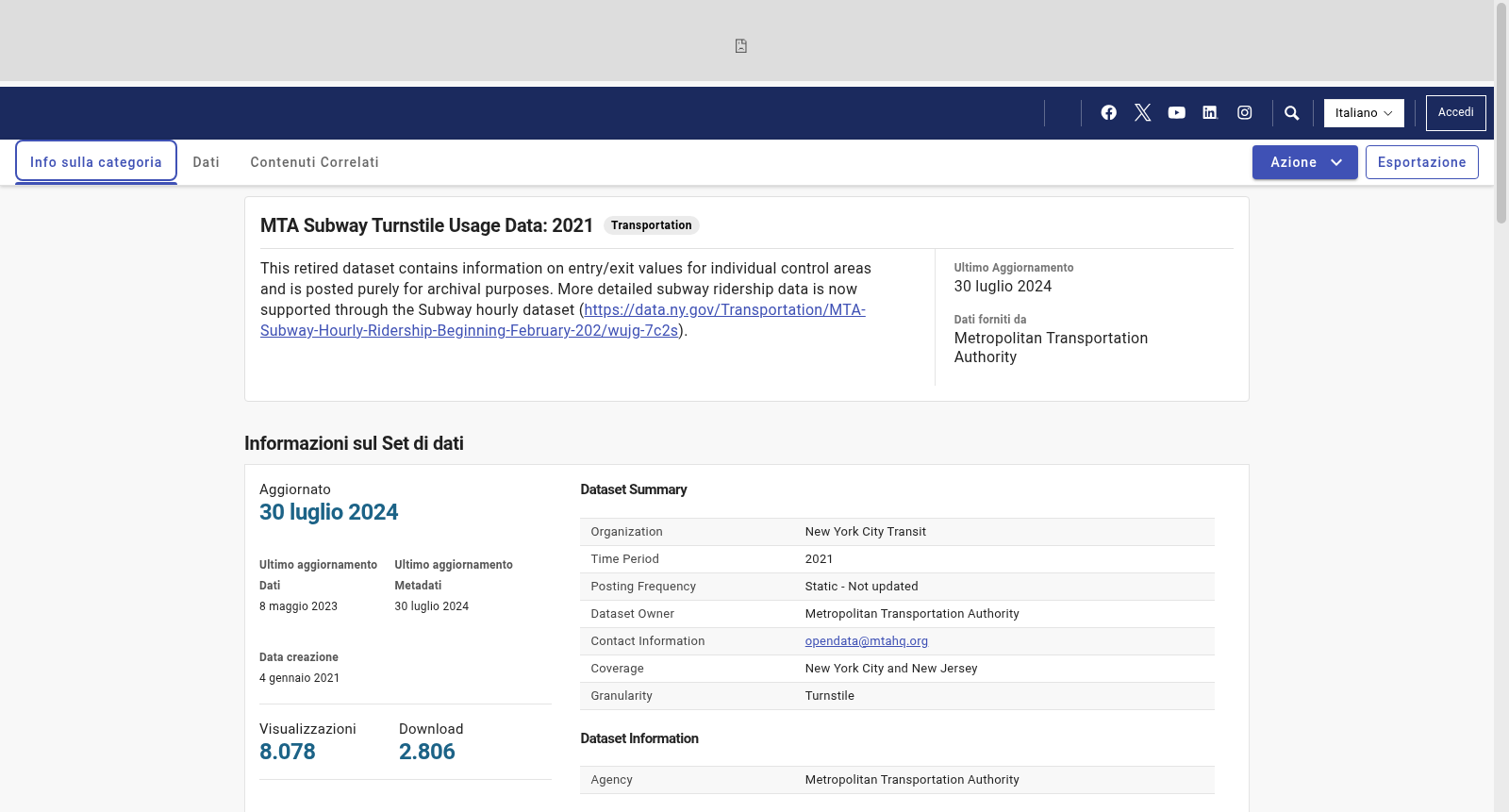Viewport: 1509px width, 812px height.
Task: Click the '4 gennaio 2021' creation date
Action: pos(300,678)
